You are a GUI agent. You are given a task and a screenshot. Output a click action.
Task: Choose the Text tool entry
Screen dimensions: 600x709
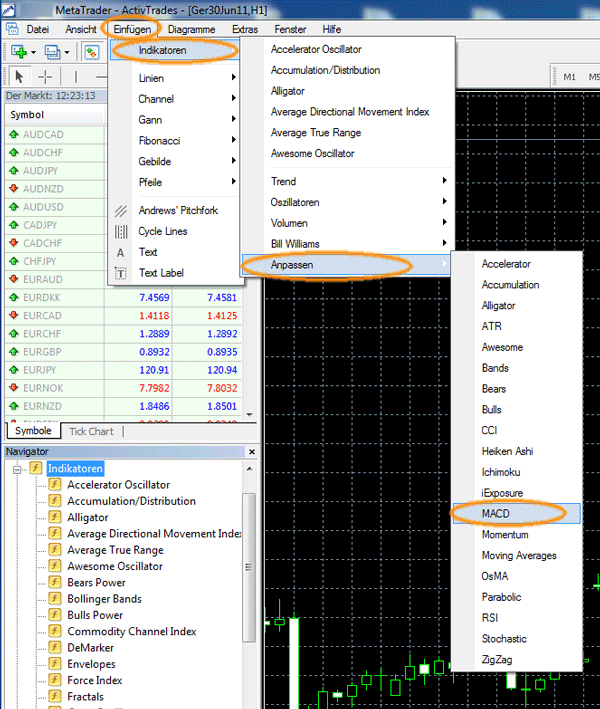[175, 252]
